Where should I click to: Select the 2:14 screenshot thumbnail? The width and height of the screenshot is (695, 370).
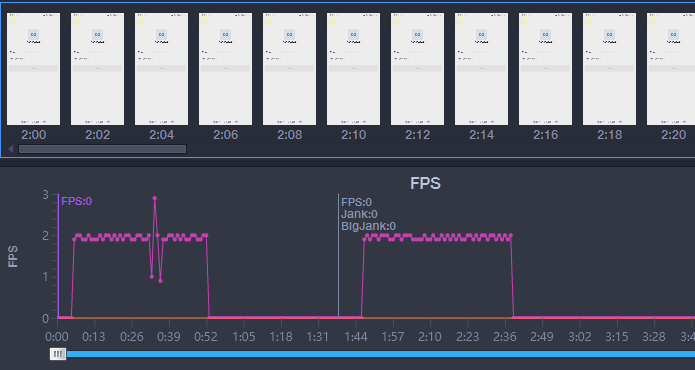(481, 69)
